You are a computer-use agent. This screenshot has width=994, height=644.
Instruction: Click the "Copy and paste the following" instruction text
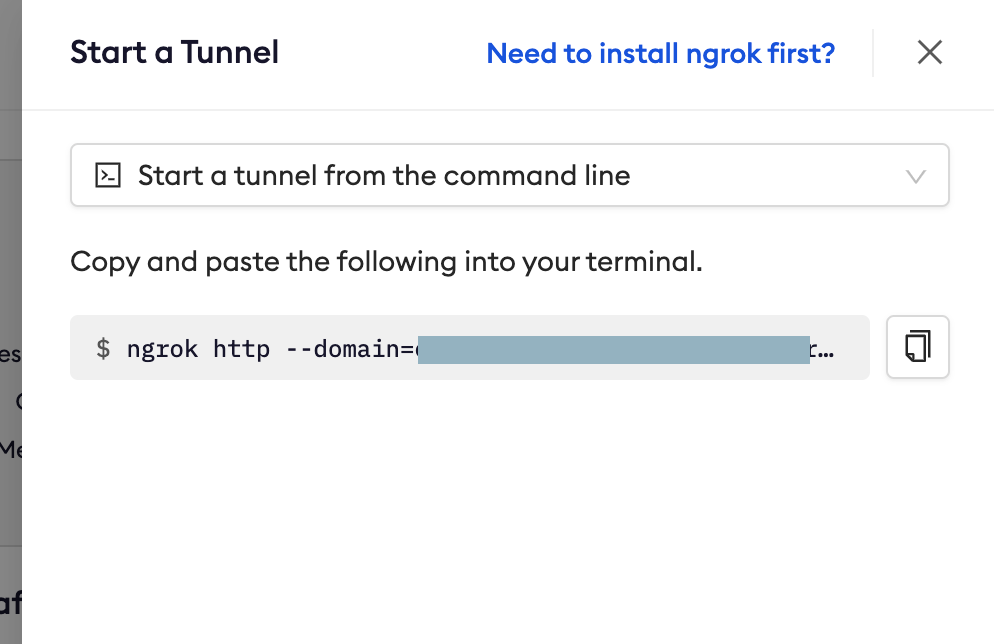(x=386, y=262)
